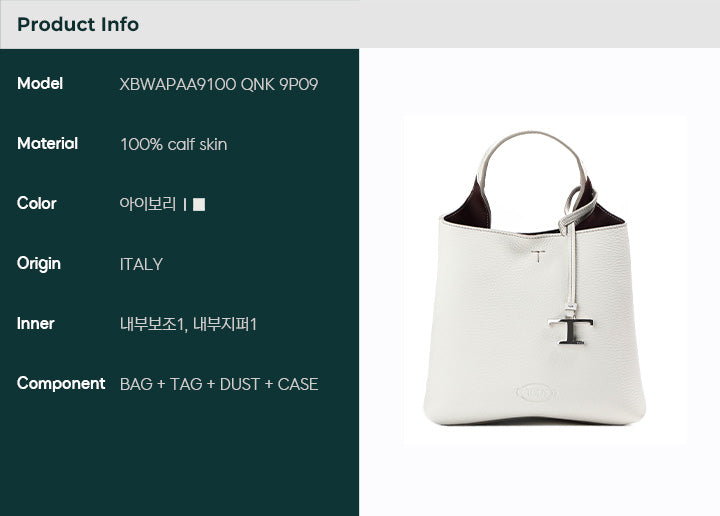Click the Inner pocket details text

coord(188,324)
